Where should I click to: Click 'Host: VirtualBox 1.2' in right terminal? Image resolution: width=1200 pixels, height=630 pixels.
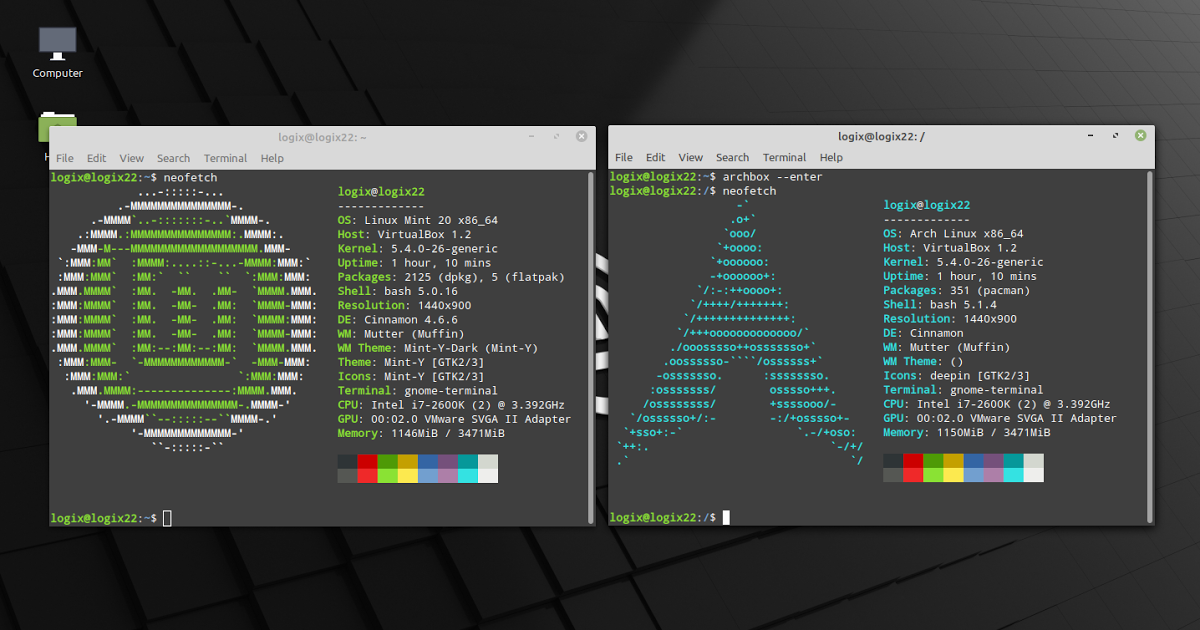click(x=950, y=248)
